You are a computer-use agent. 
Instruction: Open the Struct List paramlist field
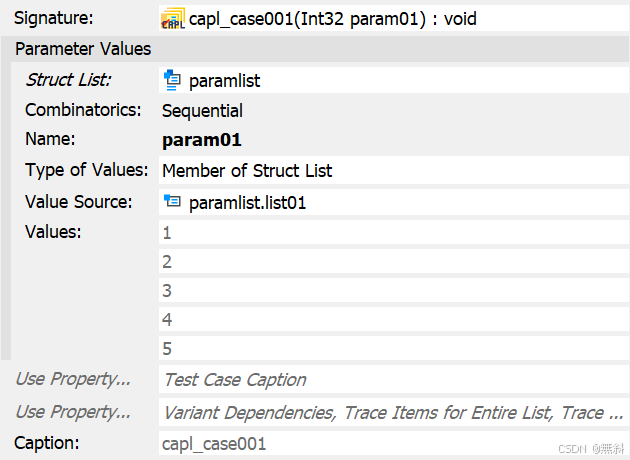[x=392, y=80]
